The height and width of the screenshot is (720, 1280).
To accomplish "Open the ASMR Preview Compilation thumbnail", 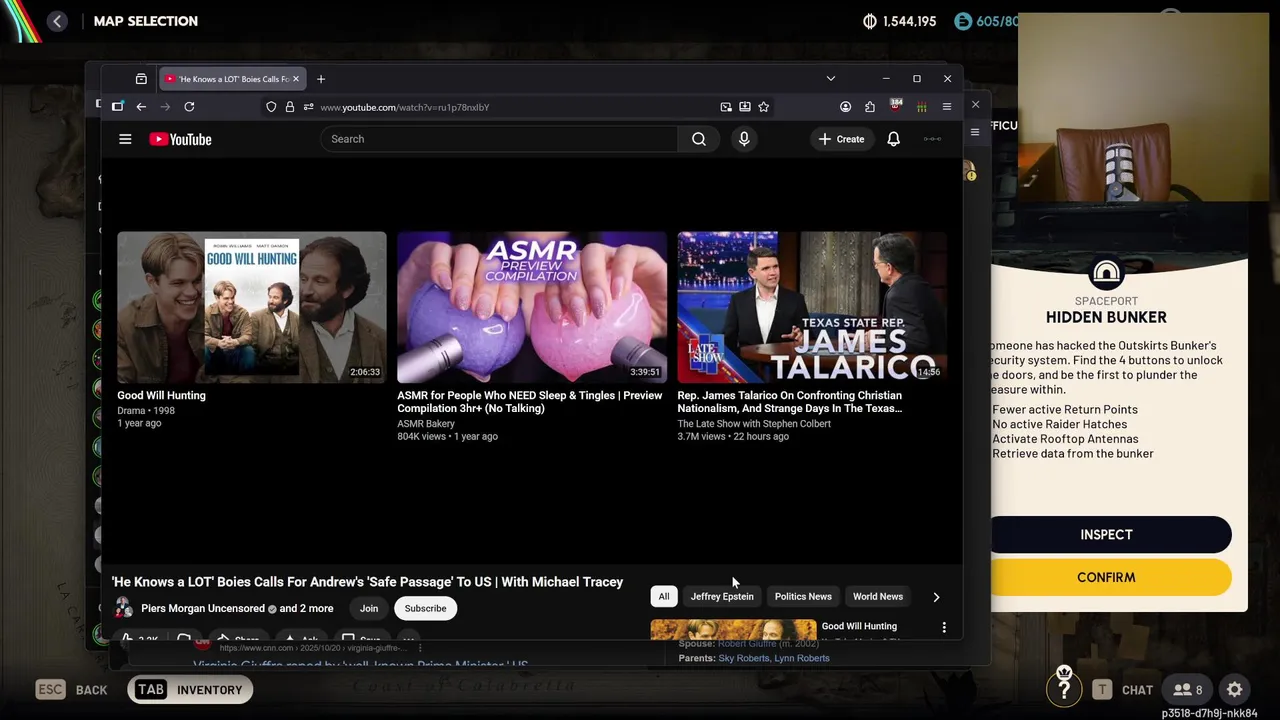I will pos(532,307).
